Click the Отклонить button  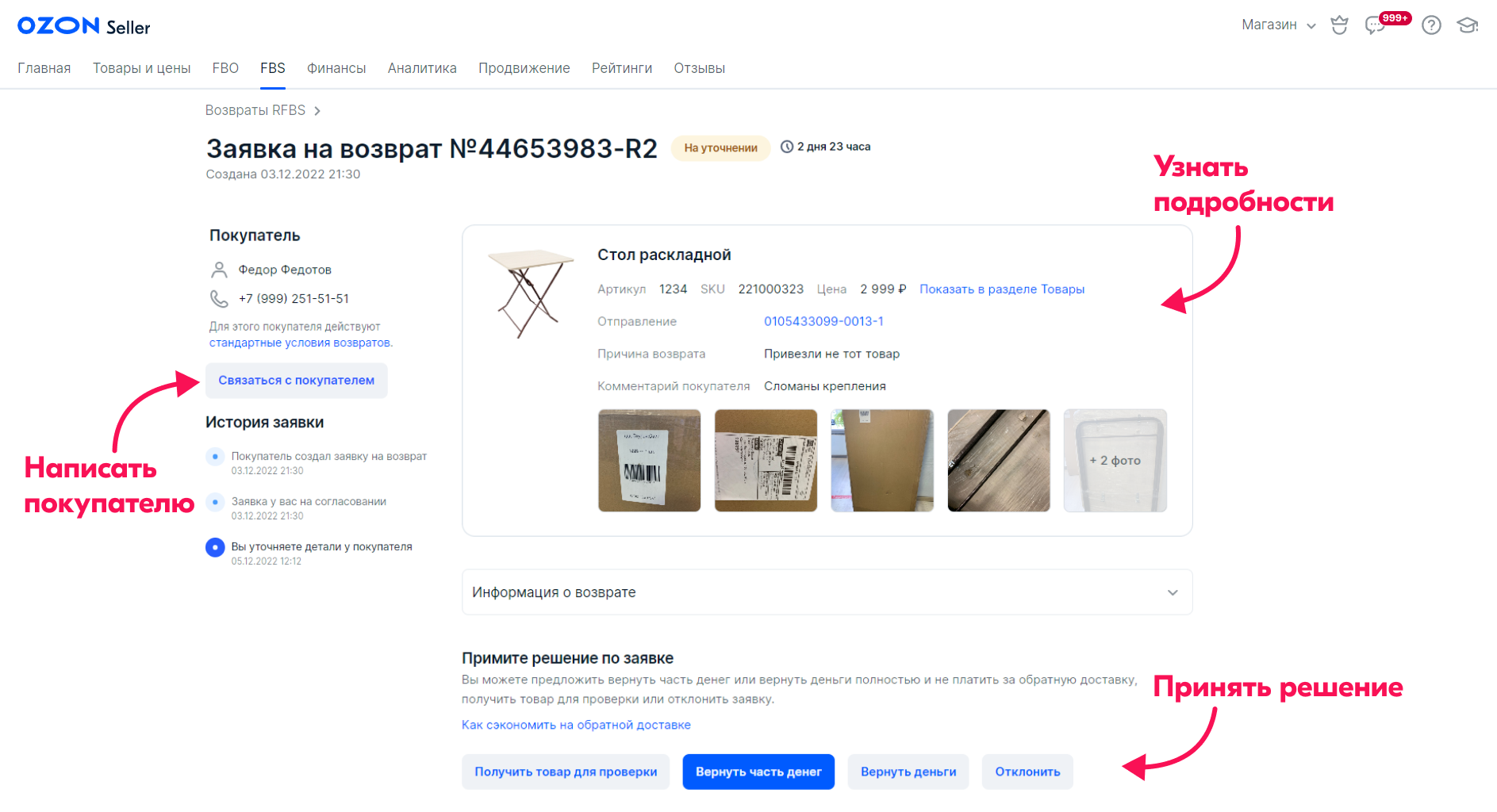pos(1027,772)
